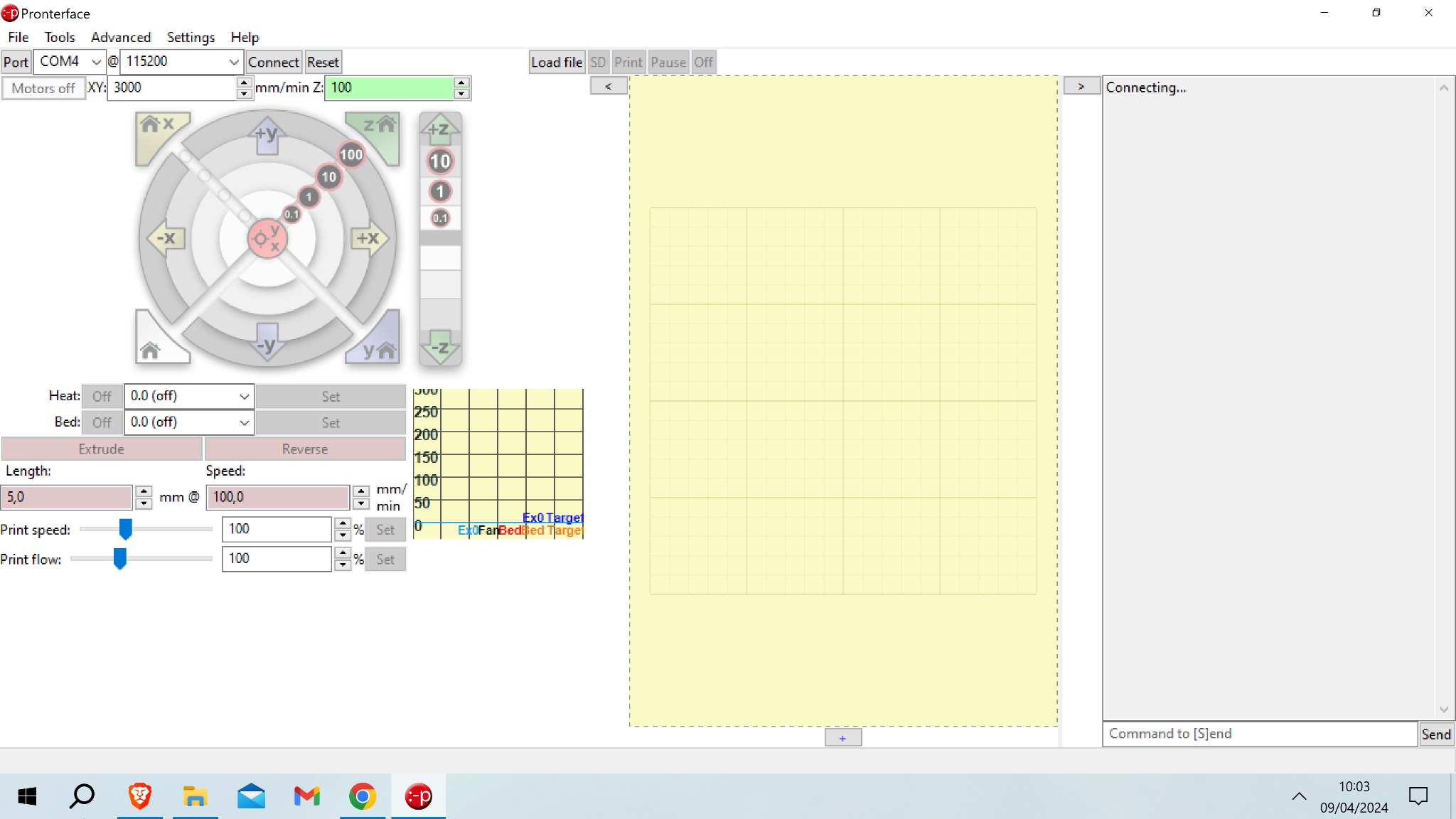Image resolution: width=1456 pixels, height=819 pixels.
Task: Click the -X jog arrow
Action: (x=166, y=238)
